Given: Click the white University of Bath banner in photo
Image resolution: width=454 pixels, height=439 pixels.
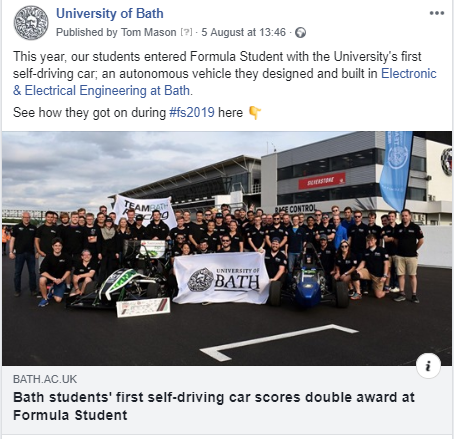Looking at the screenshot, I should pos(221,278).
